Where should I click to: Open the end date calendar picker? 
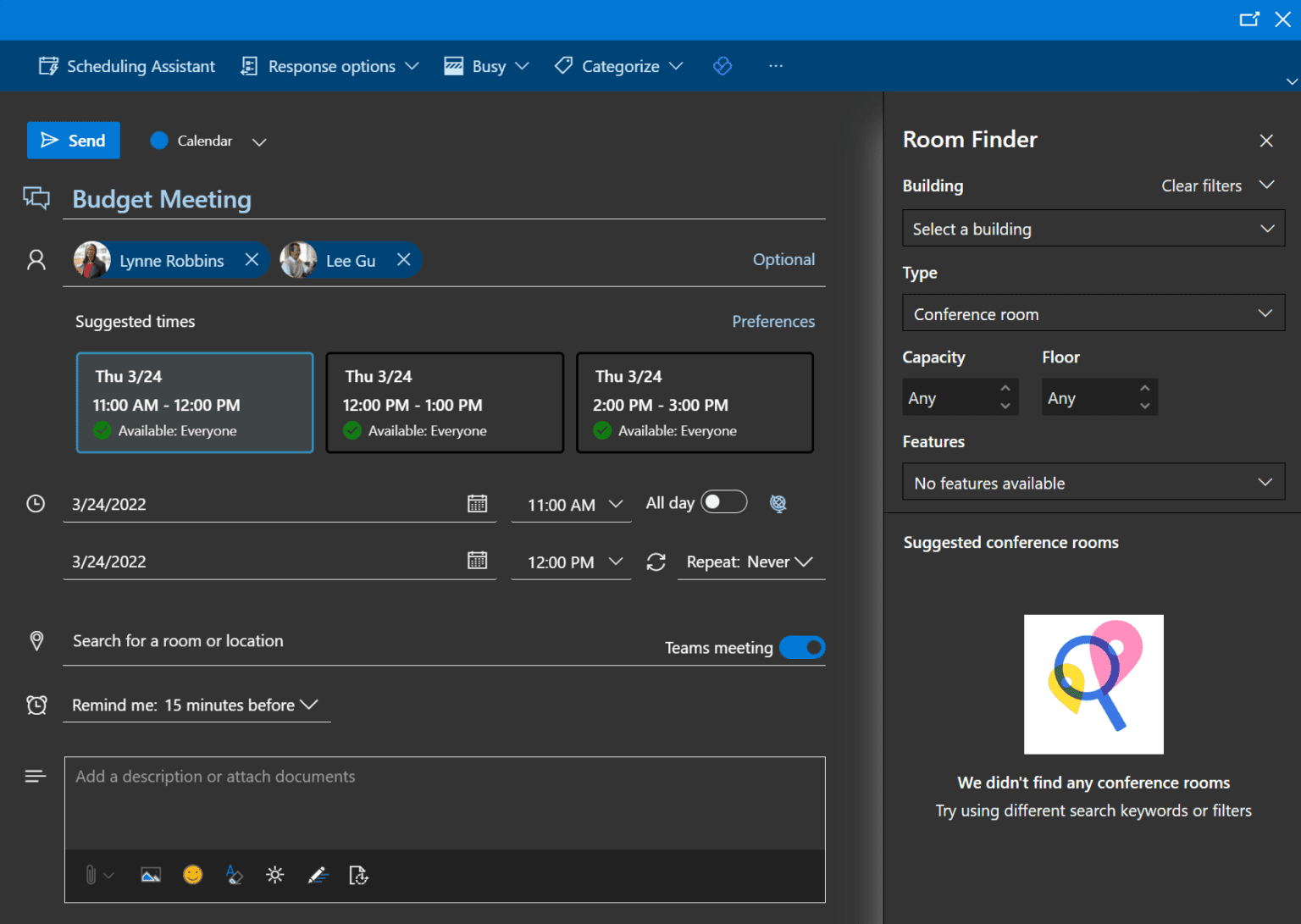[x=478, y=560]
